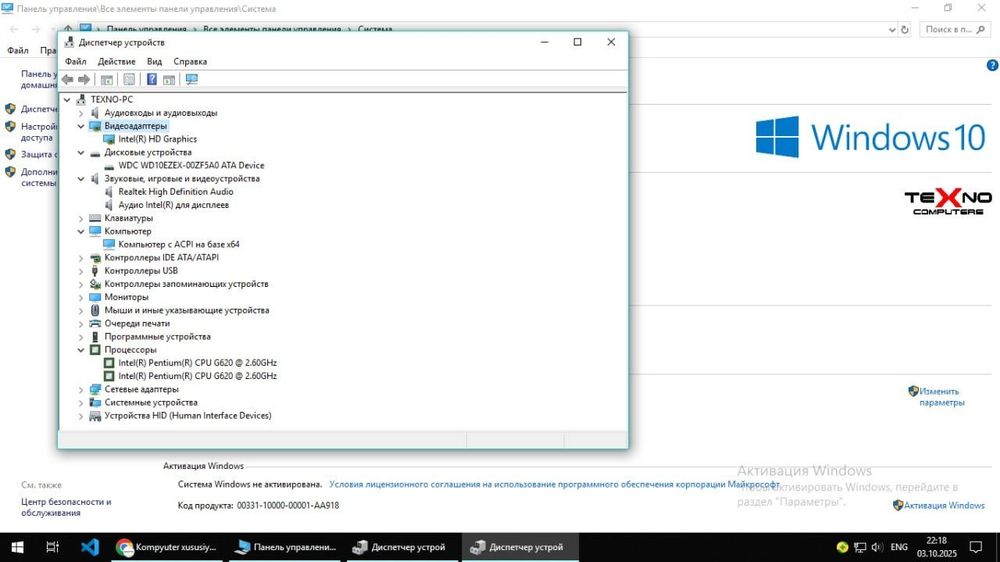Click the Активация Windows link
1000x562 pixels.
[944, 505]
